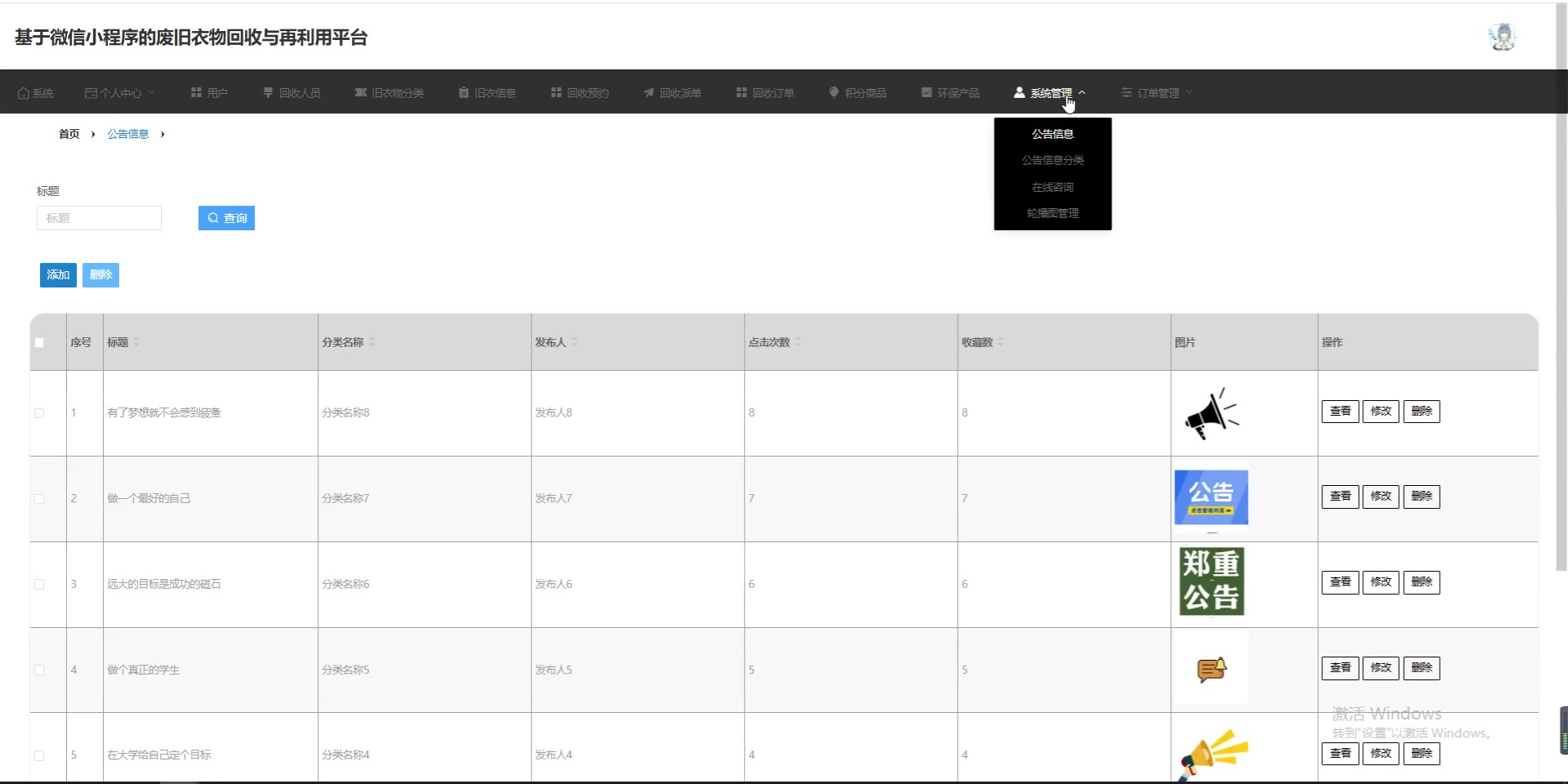This screenshot has height=784, width=1568.
Task: Tick the checkbox of row 4
Action: 39,670
